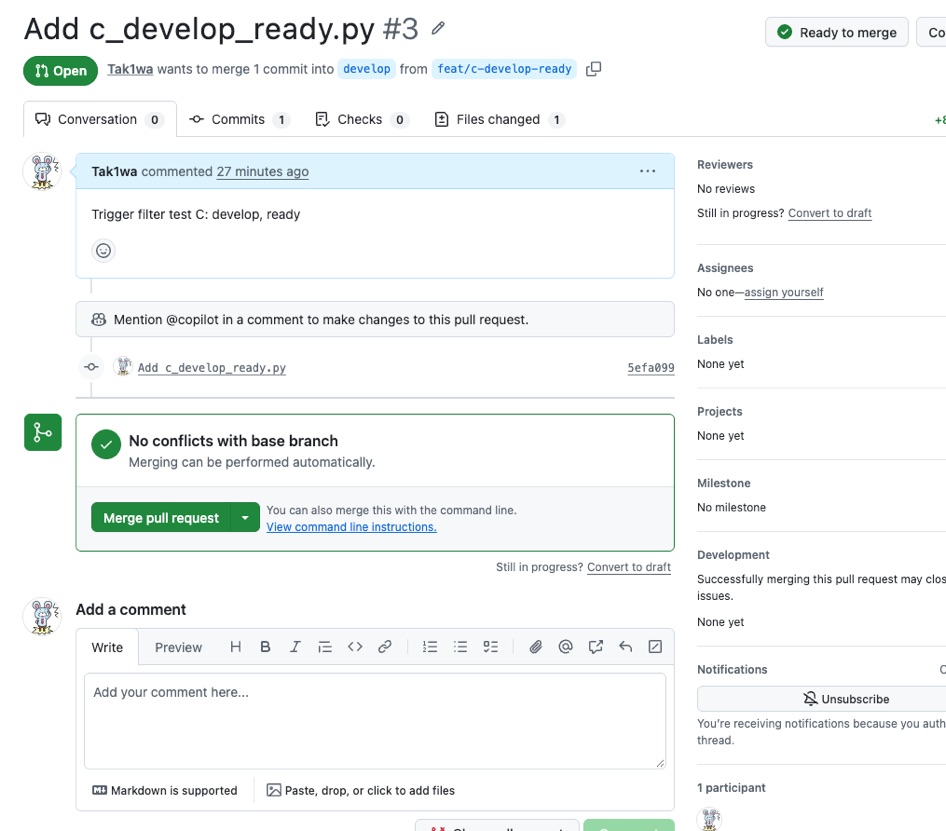
Task: Click Convert to draft in Reviewers section
Action: [x=830, y=213]
